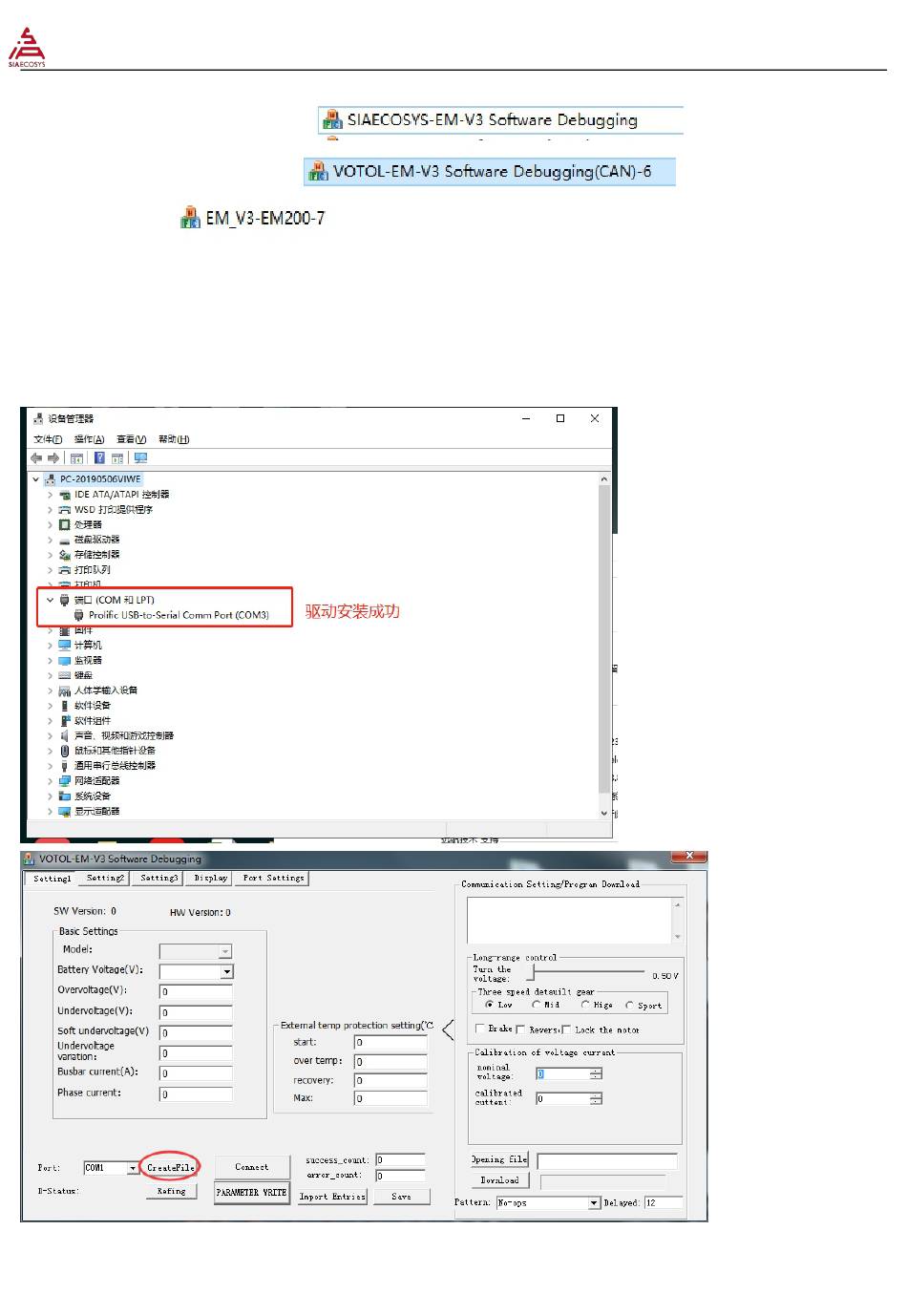This screenshot has height=1316, width=907.
Task: Open the 帮助(H) menu
Action: click(x=174, y=439)
